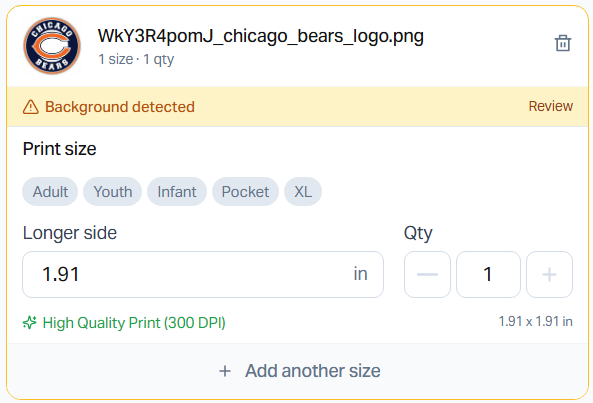Choose the XL size preset
The image size is (593, 403).
(x=303, y=192)
